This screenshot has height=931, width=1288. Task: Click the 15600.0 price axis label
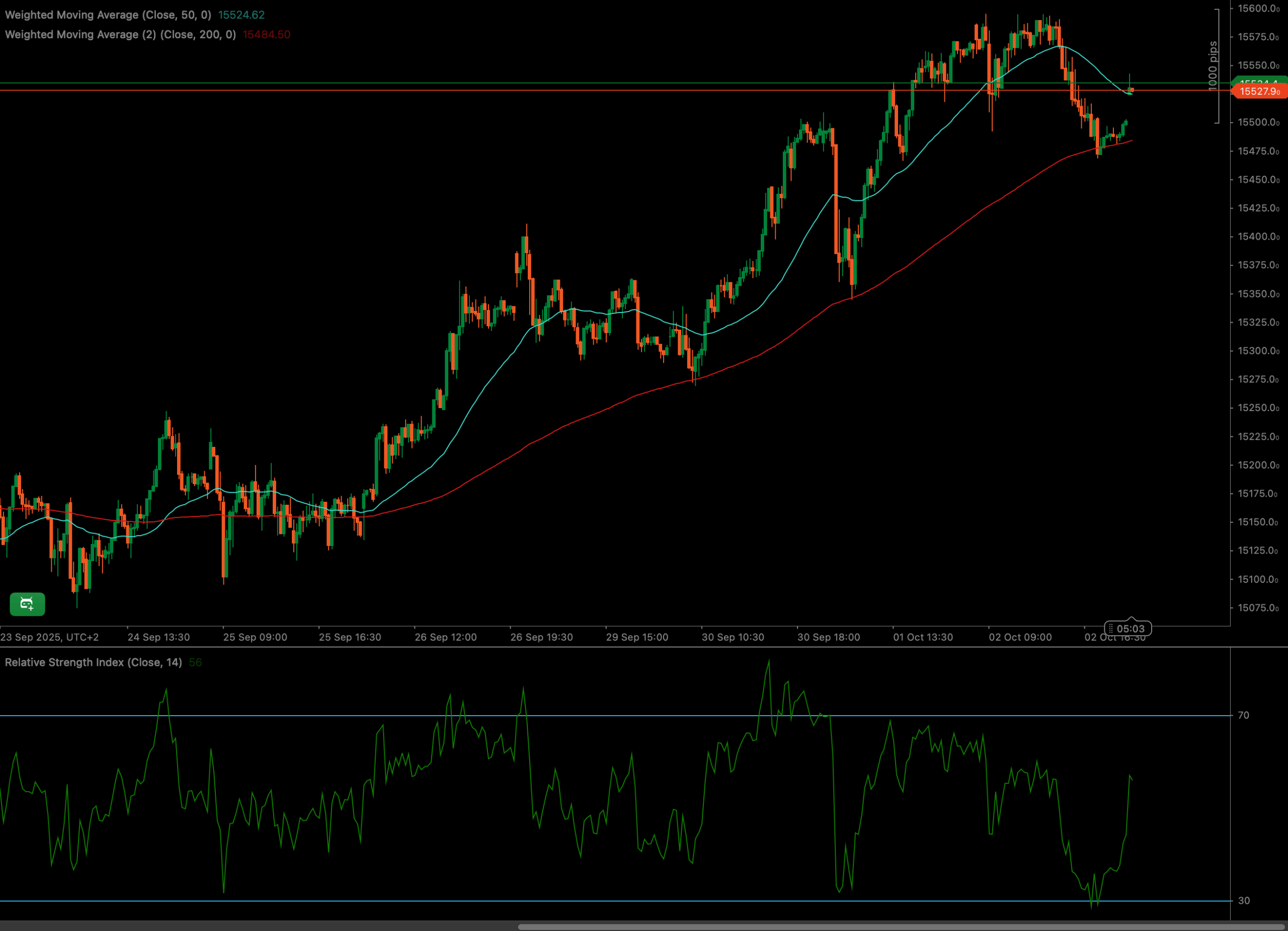1258,9
